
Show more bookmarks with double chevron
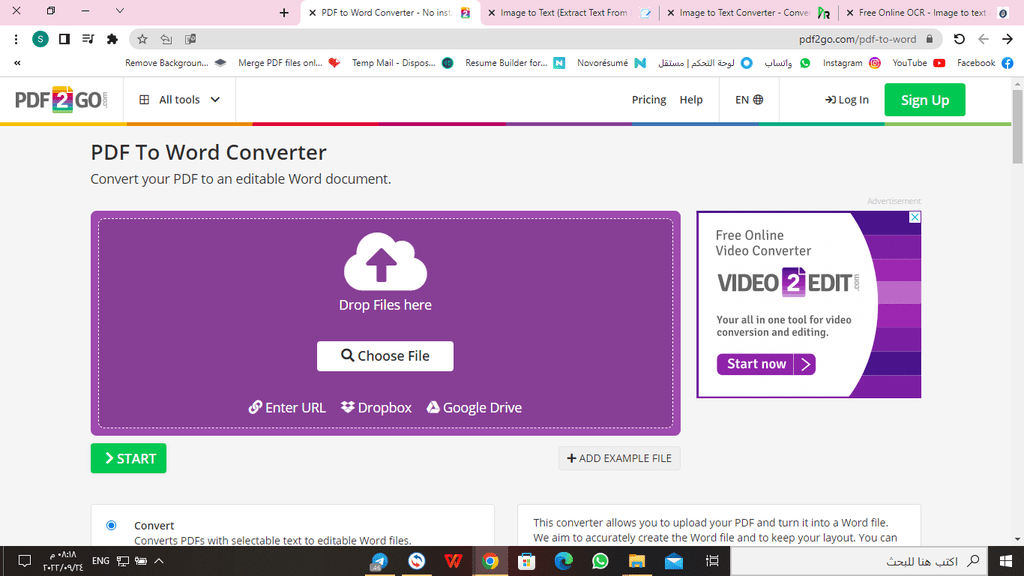(17, 63)
